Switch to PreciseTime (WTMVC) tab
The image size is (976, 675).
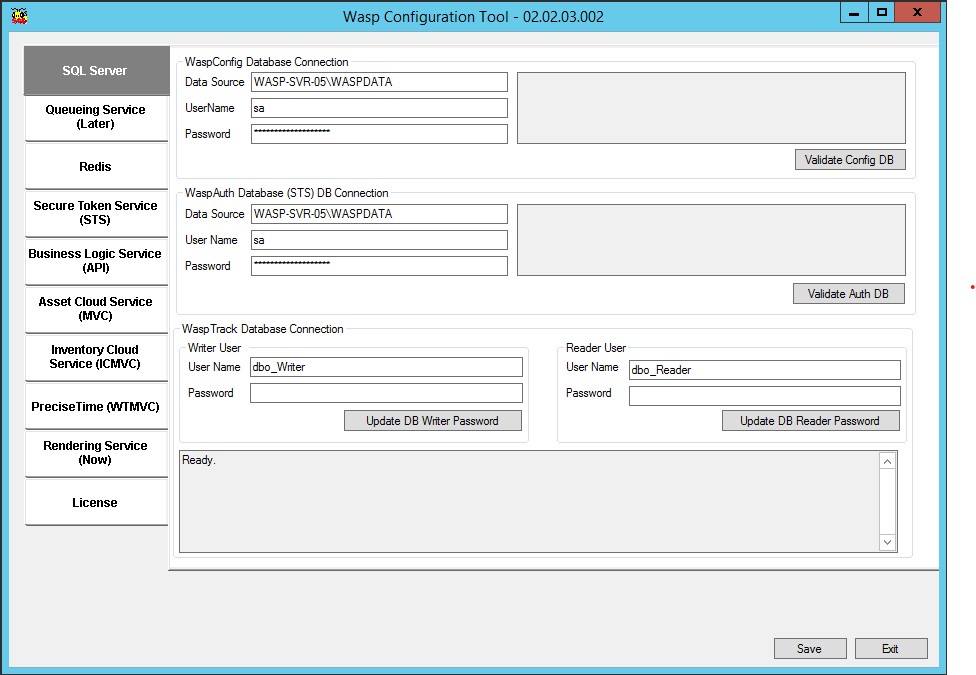pyautogui.click(x=96, y=407)
